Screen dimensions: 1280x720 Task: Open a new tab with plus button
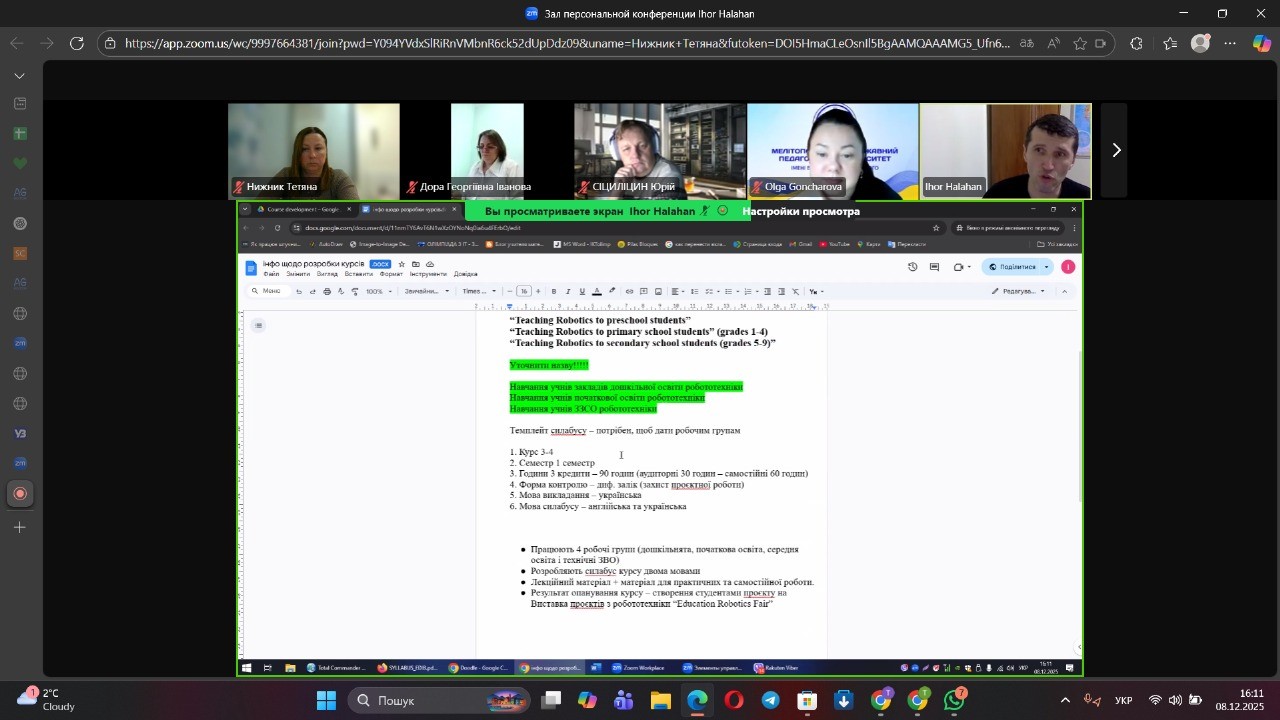[x=19, y=527]
